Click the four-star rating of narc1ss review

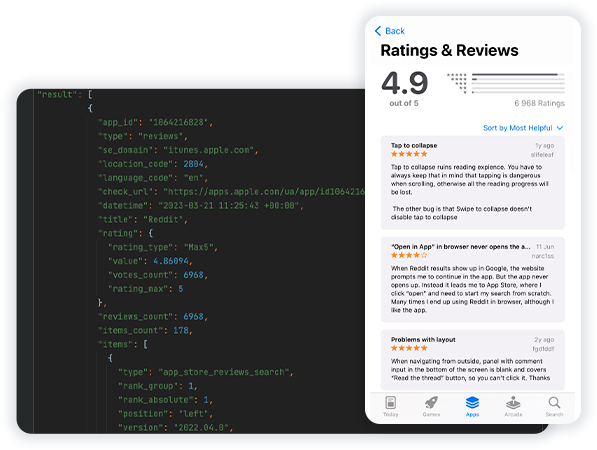point(409,255)
